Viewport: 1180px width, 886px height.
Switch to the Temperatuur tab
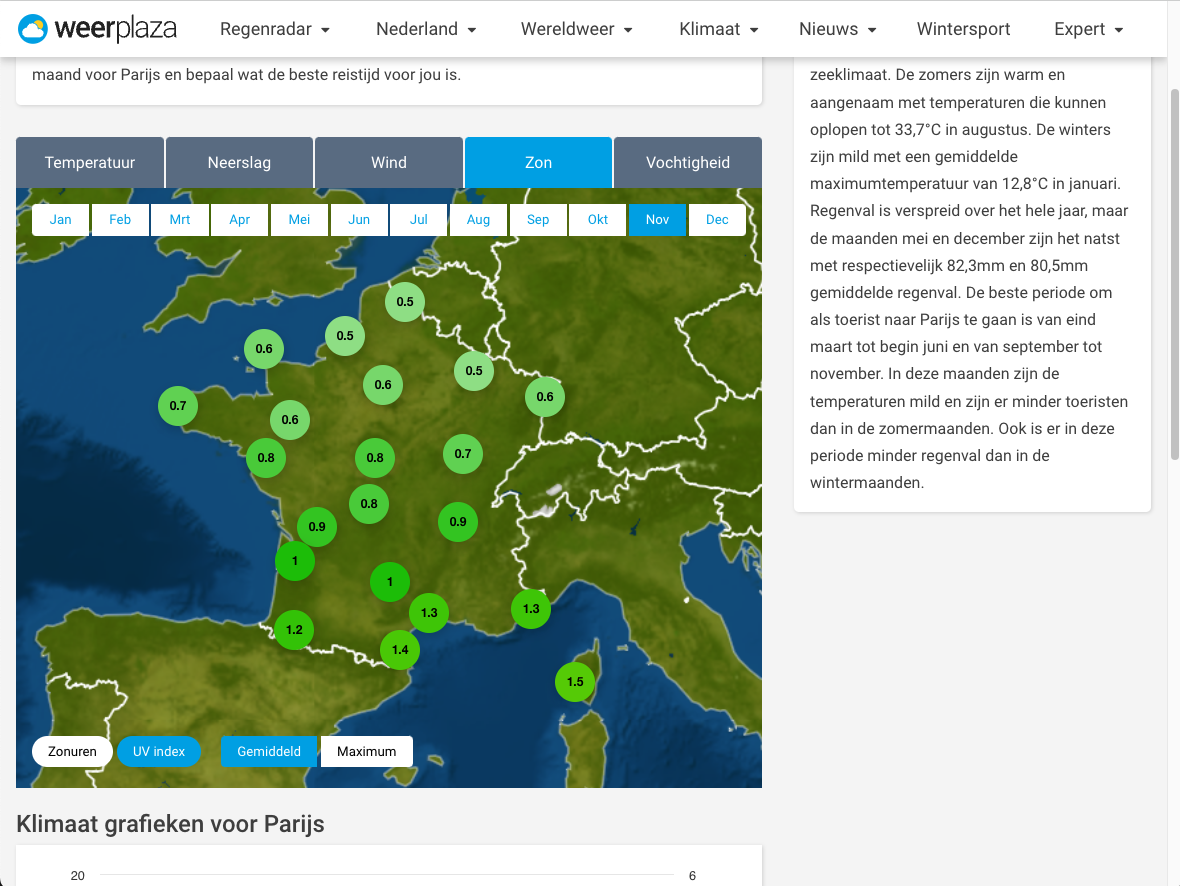coord(90,163)
